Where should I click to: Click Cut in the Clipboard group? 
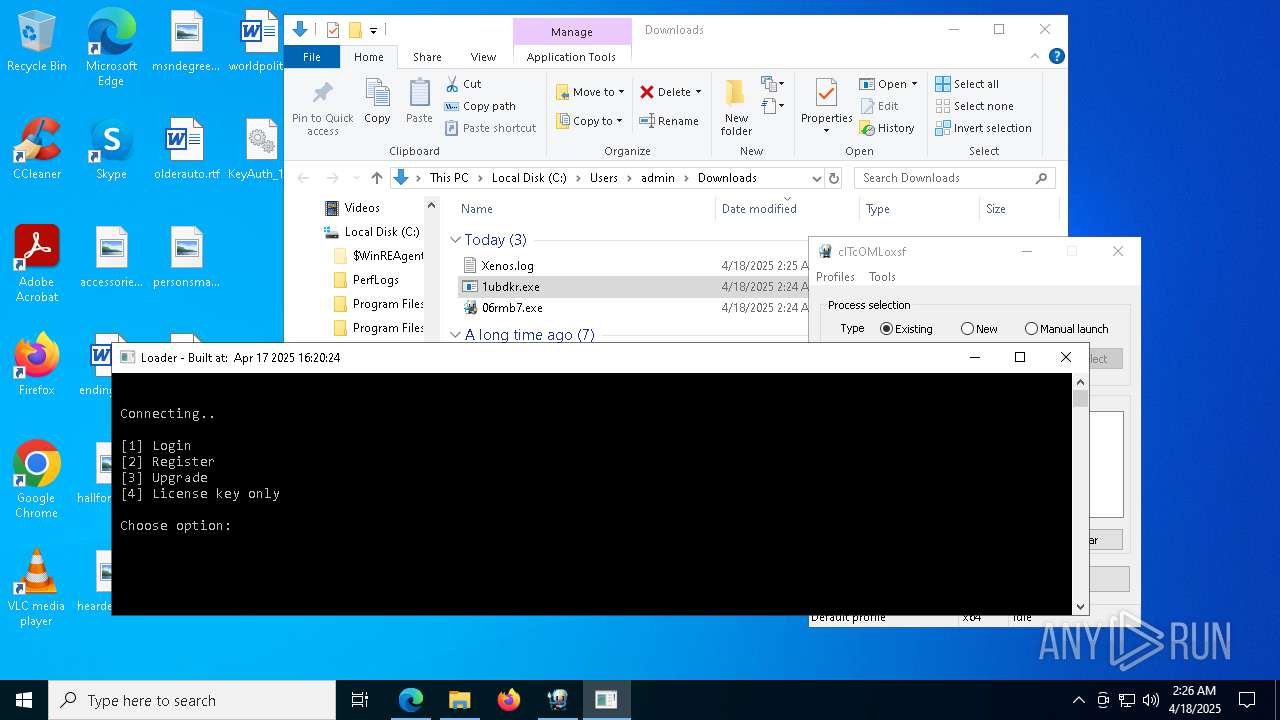click(x=463, y=84)
